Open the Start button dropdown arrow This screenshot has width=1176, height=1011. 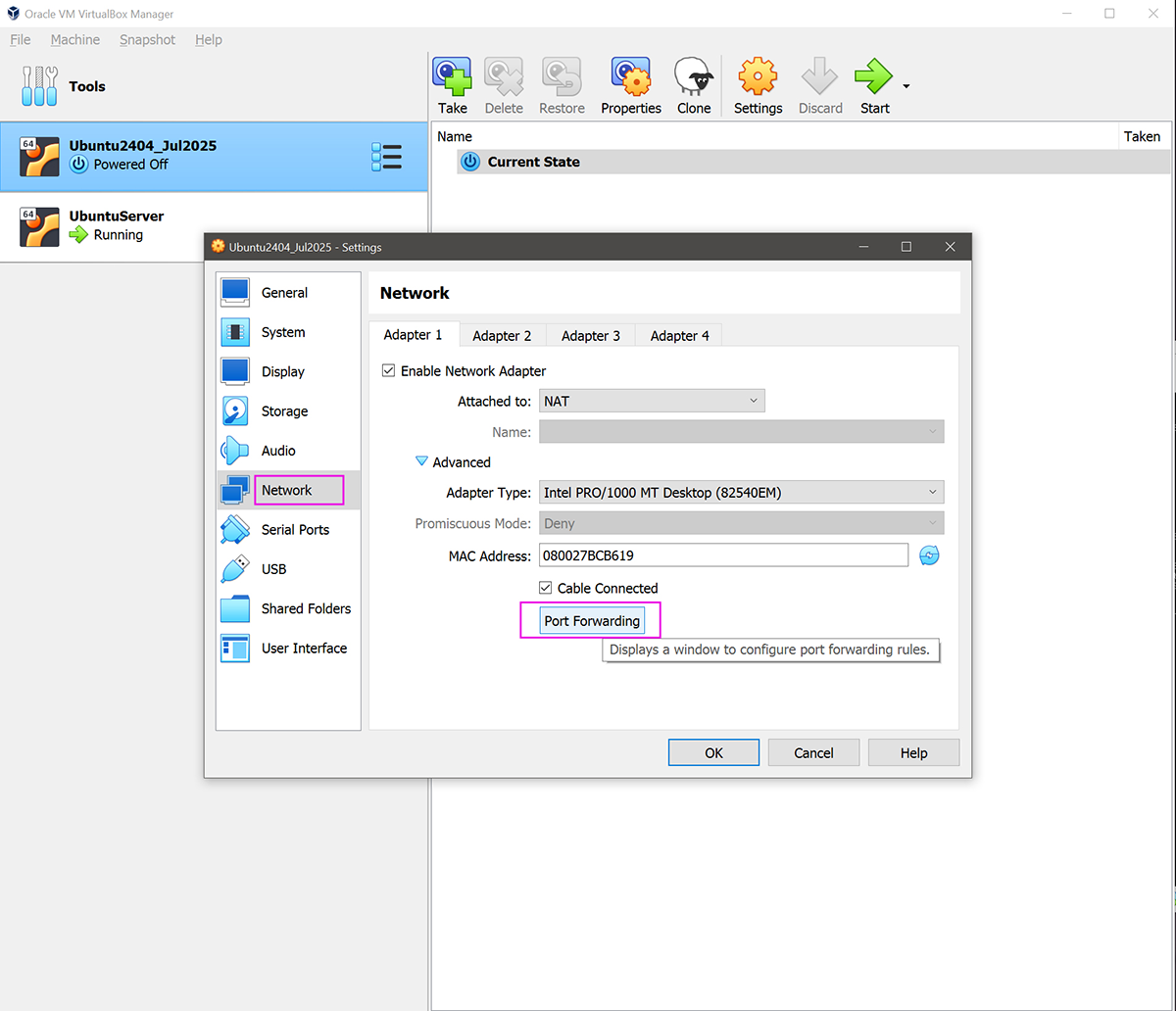[x=906, y=86]
